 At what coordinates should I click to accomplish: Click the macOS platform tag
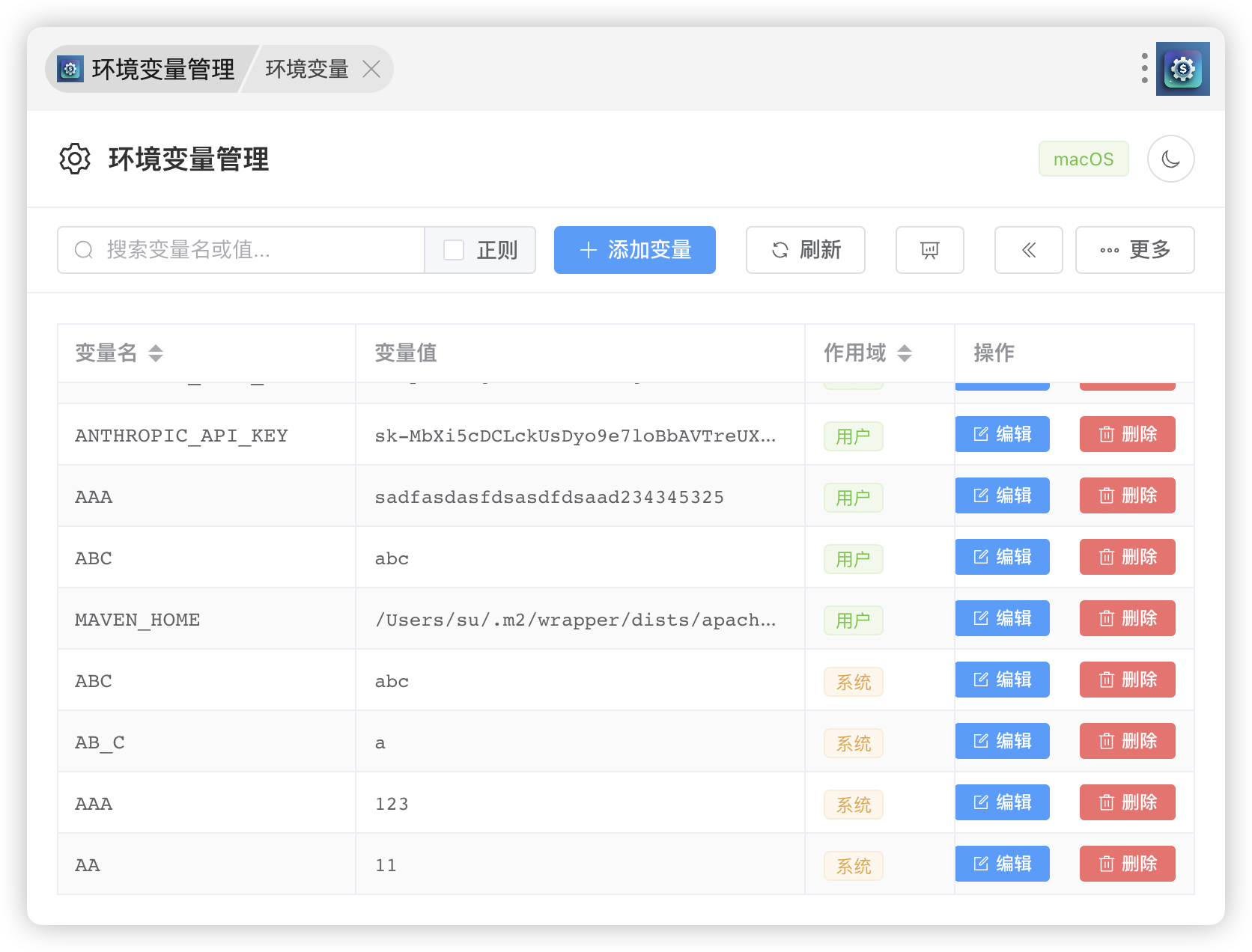pos(1083,159)
